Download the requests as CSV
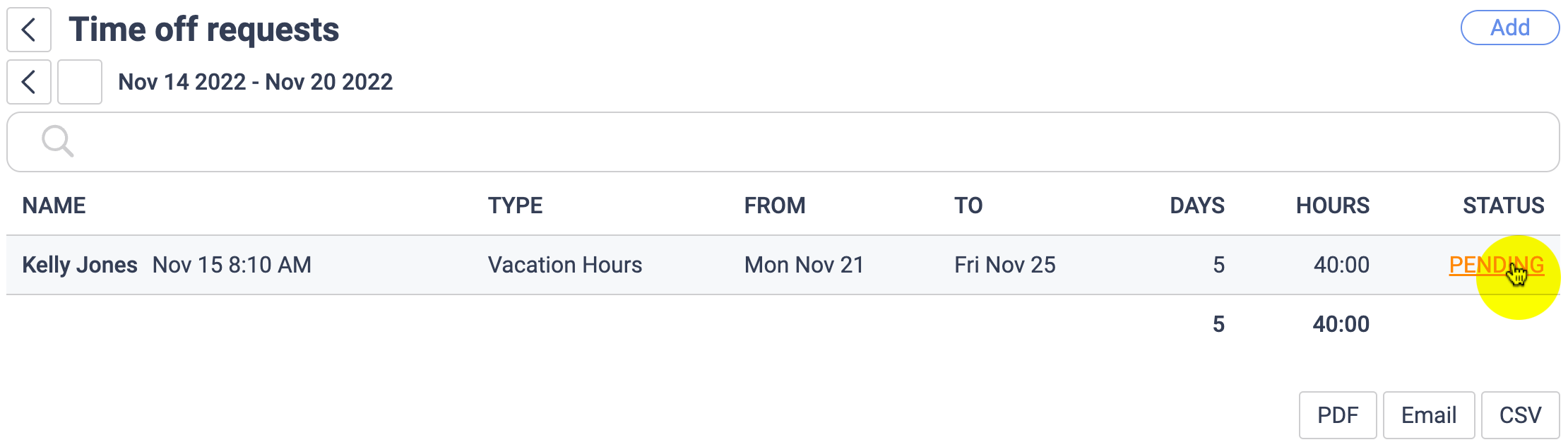This screenshot has width=1568, height=447. 1520,415
